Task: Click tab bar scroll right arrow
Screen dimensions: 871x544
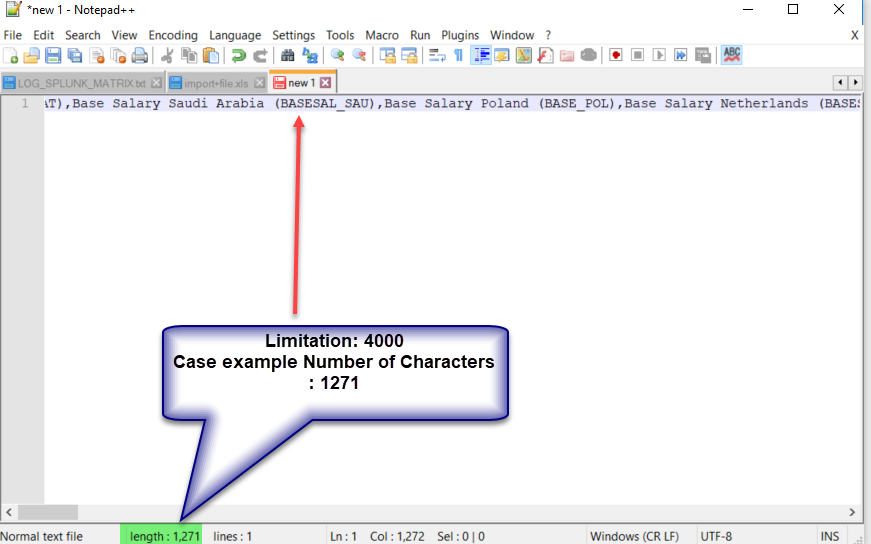Action: tap(855, 82)
